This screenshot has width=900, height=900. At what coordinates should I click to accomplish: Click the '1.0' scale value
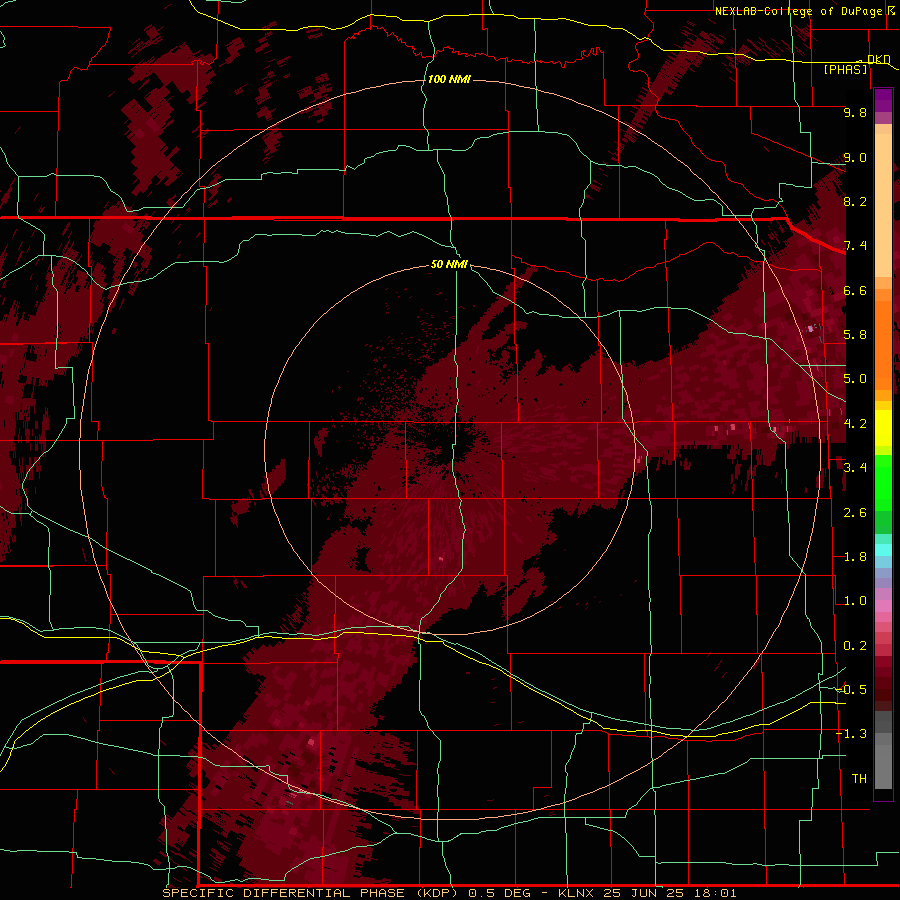pyautogui.click(x=855, y=601)
